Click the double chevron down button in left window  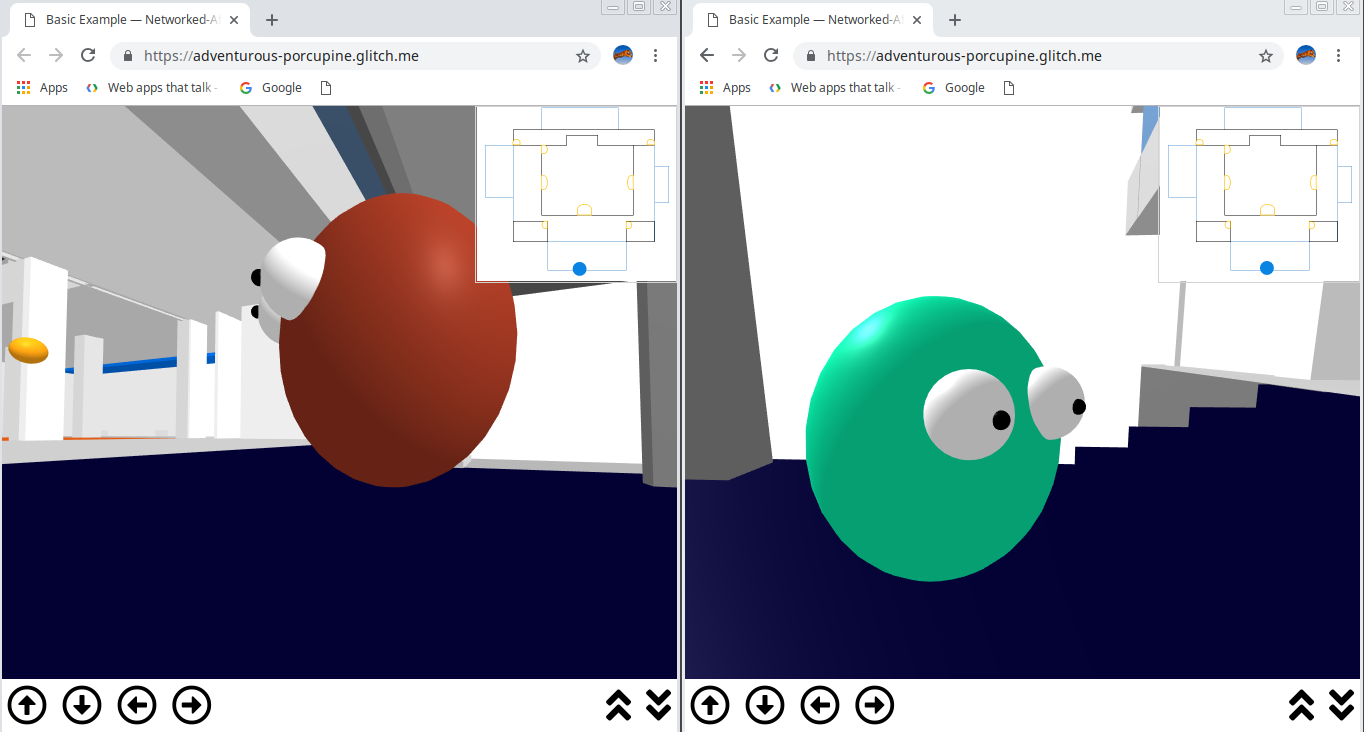pos(658,706)
